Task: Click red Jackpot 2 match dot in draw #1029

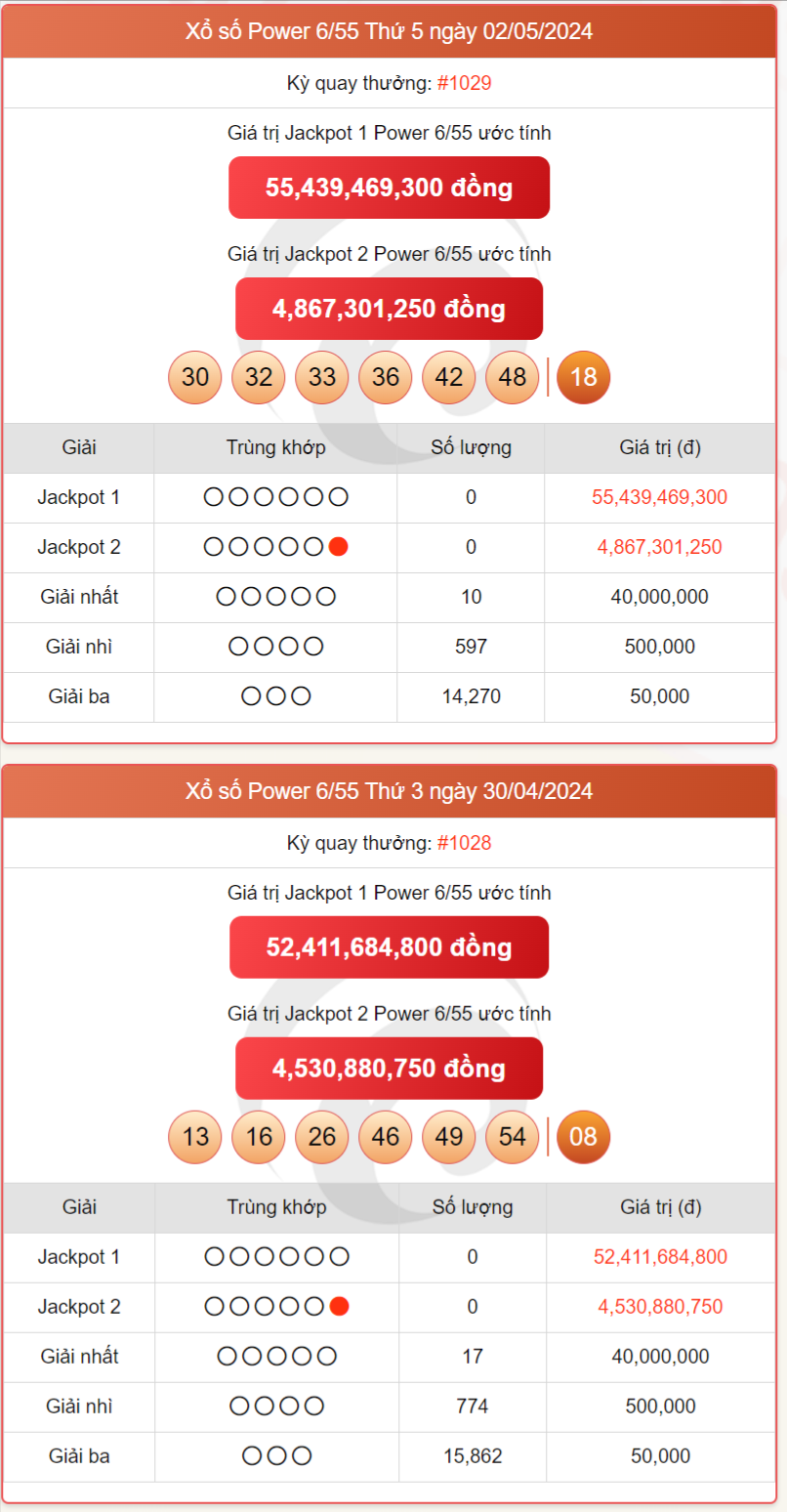Action: pyautogui.click(x=339, y=547)
